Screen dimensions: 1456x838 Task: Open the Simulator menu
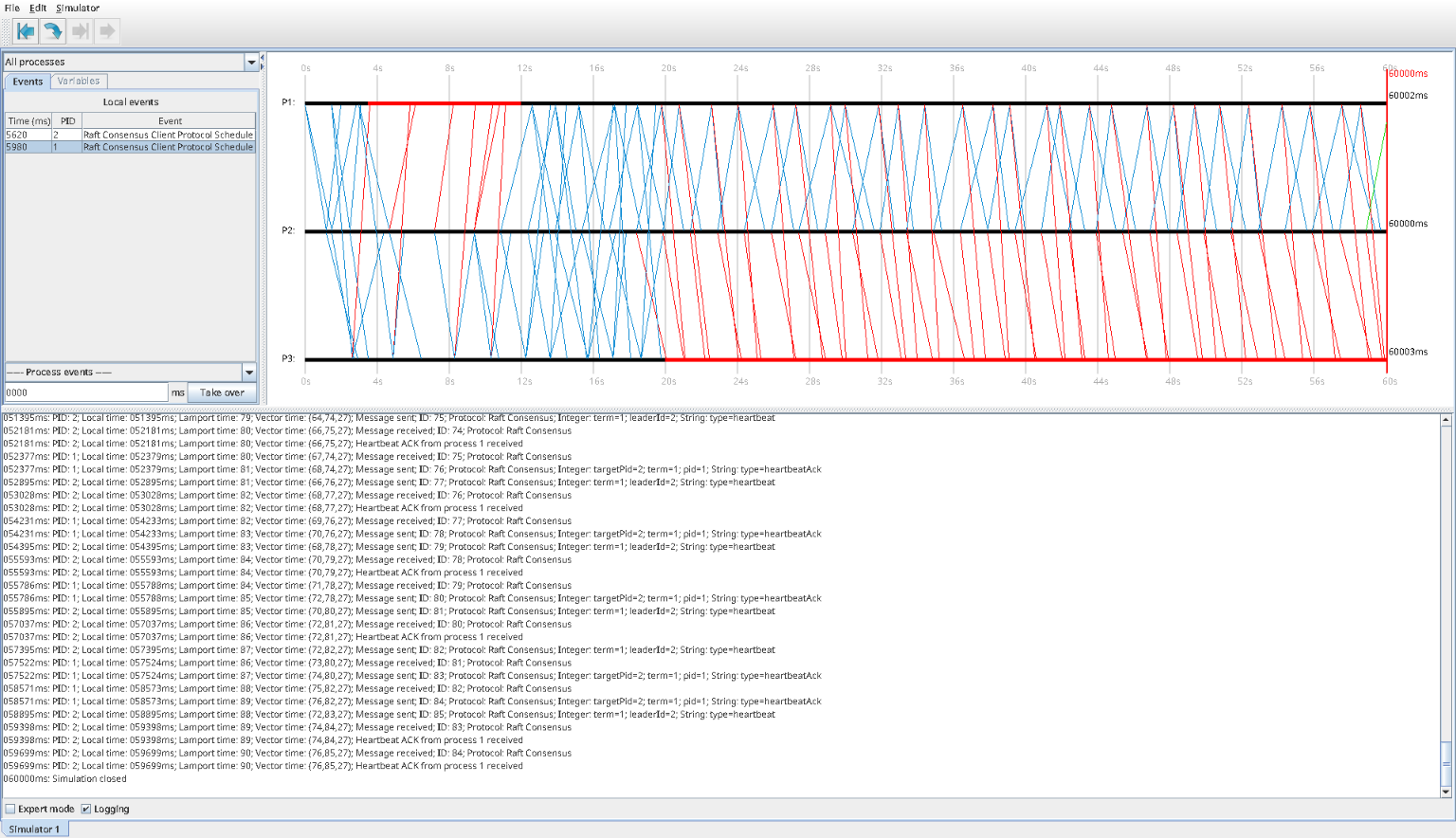78,8
